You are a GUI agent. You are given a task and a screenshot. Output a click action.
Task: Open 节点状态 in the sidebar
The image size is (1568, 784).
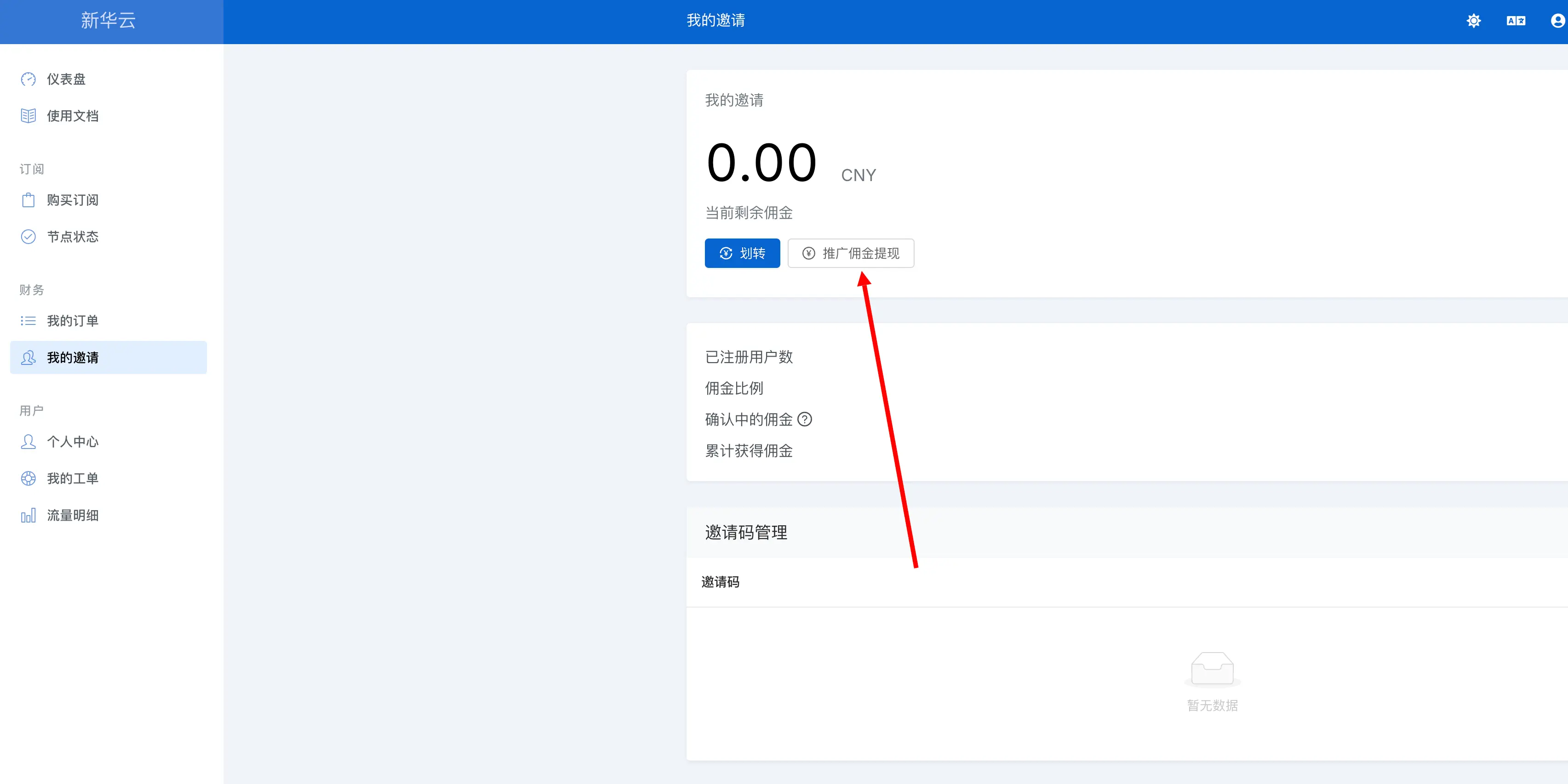[x=109, y=237]
